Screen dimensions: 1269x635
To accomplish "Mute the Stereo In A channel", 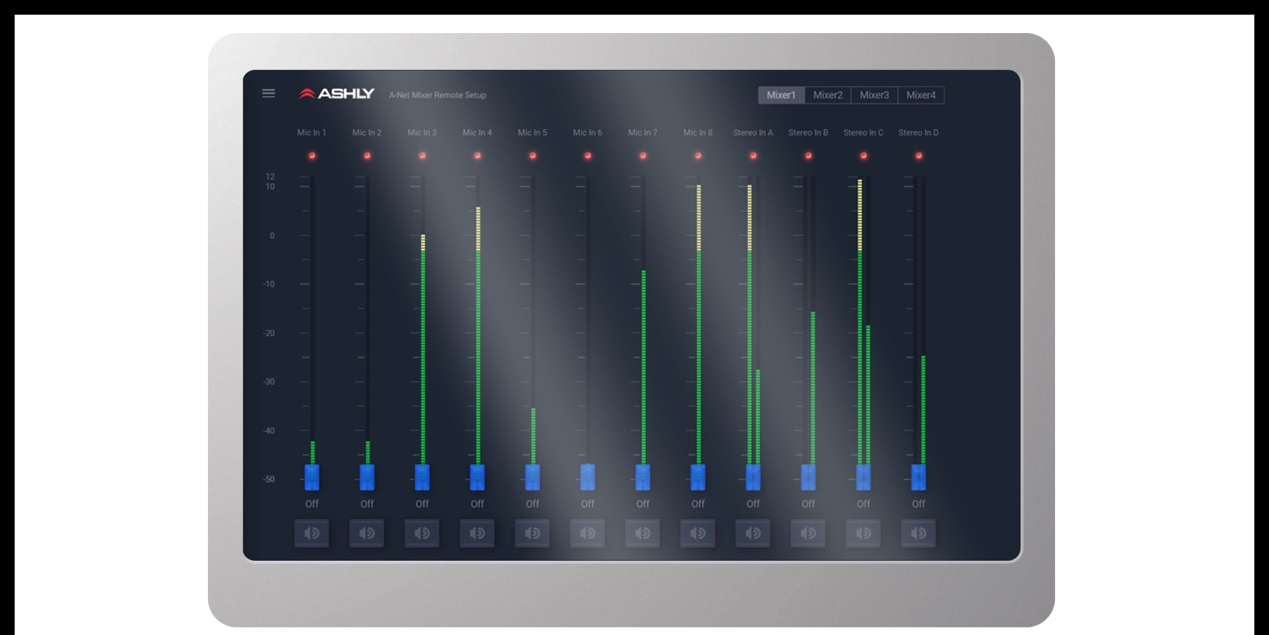I will [x=753, y=533].
